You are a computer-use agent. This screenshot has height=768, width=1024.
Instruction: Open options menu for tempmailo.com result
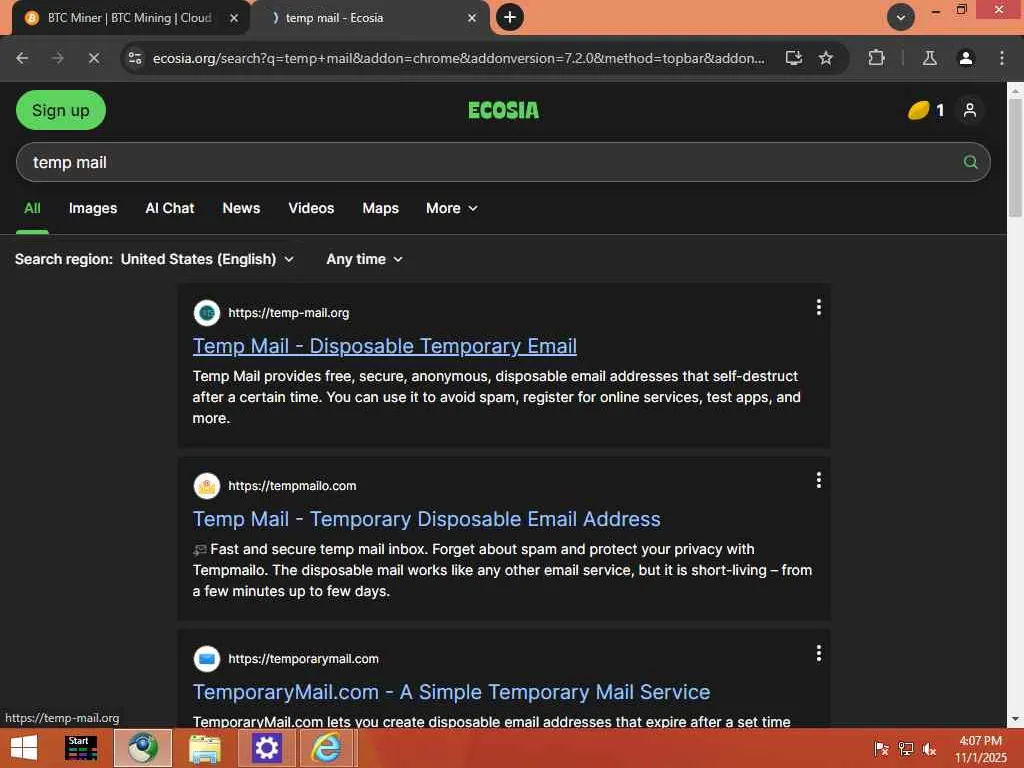click(x=818, y=481)
